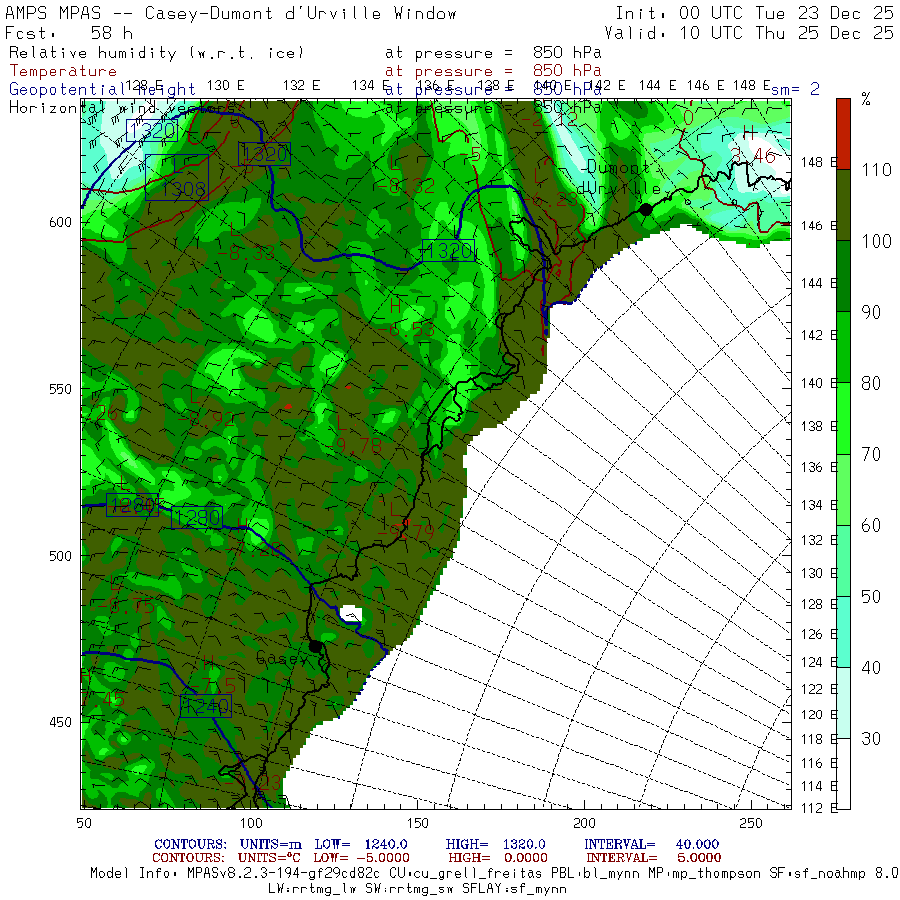This screenshot has width=900, height=900.
Task: Click the 500 tick label on left axis
Action: [61, 556]
